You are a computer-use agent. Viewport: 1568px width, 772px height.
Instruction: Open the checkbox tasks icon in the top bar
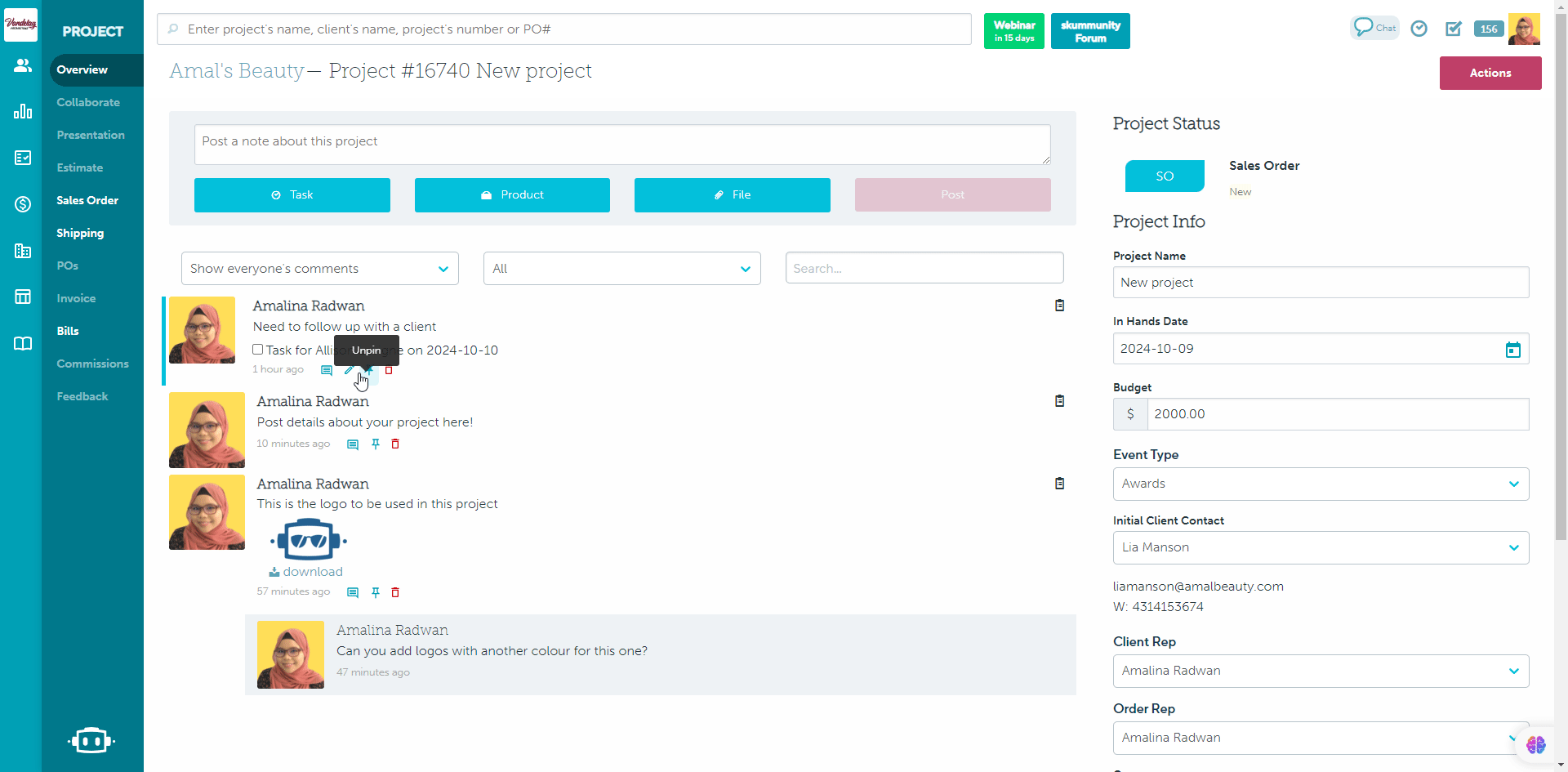pyautogui.click(x=1453, y=29)
